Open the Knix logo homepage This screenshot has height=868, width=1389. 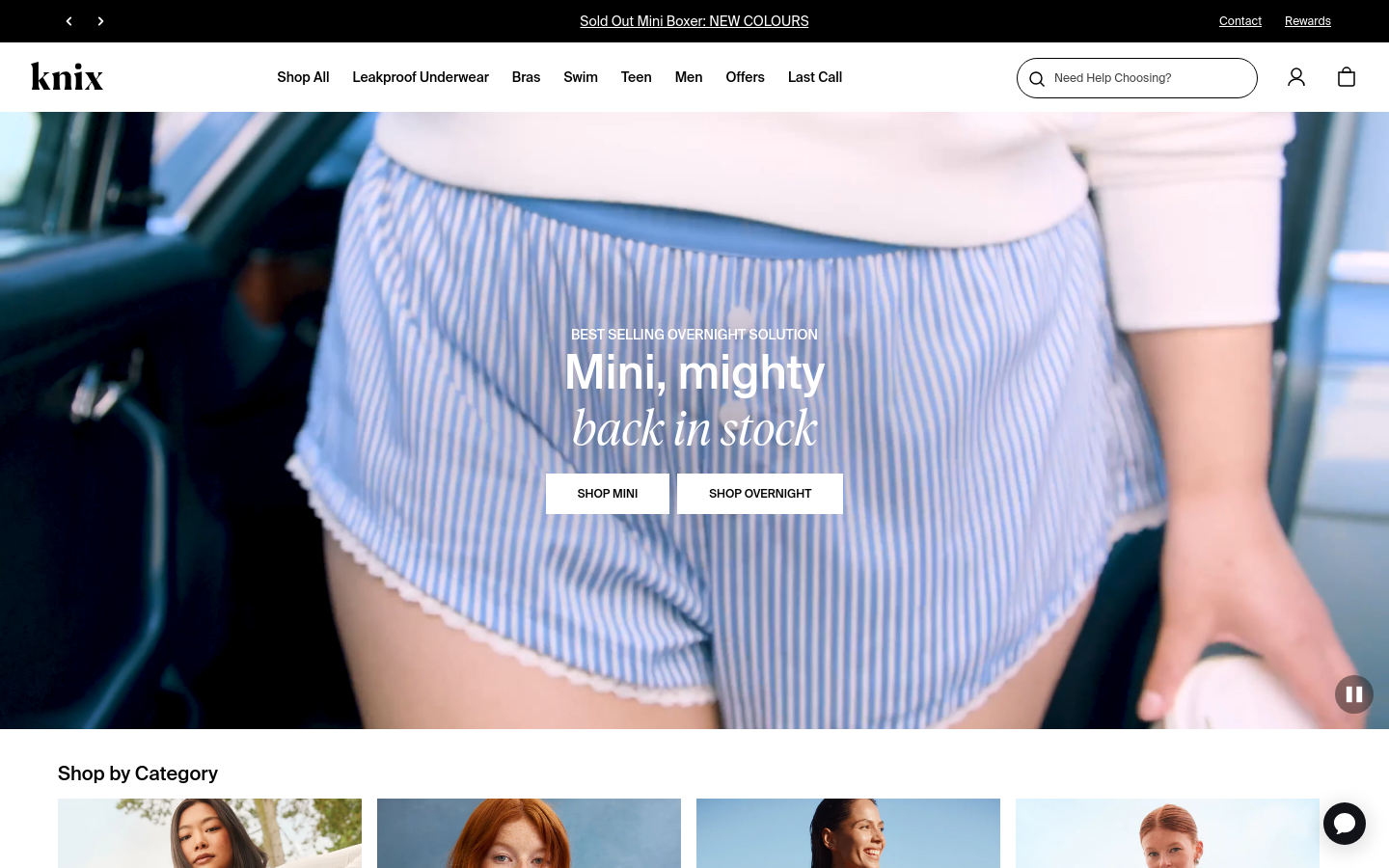pyautogui.click(x=67, y=76)
